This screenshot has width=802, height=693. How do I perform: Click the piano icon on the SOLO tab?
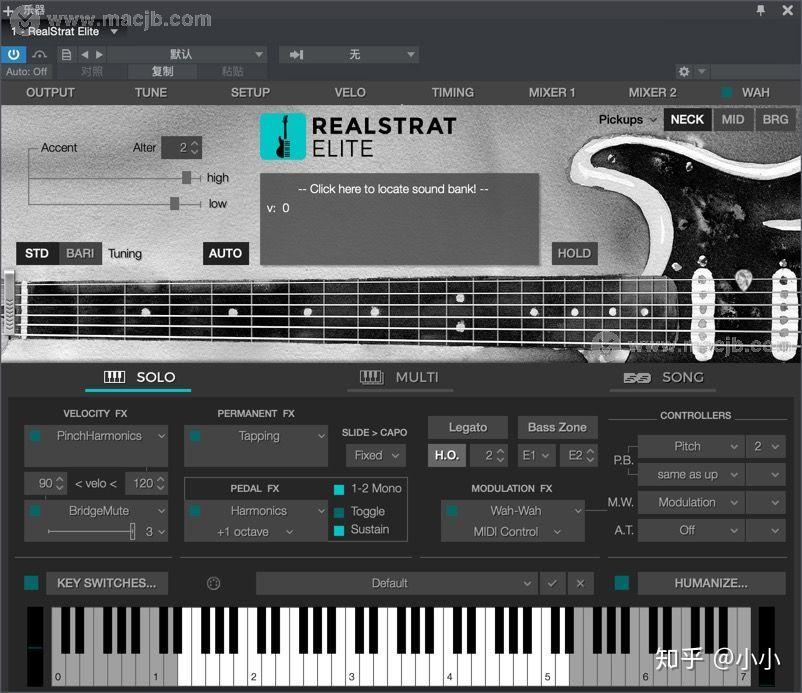pyautogui.click(x=116, y=377)
